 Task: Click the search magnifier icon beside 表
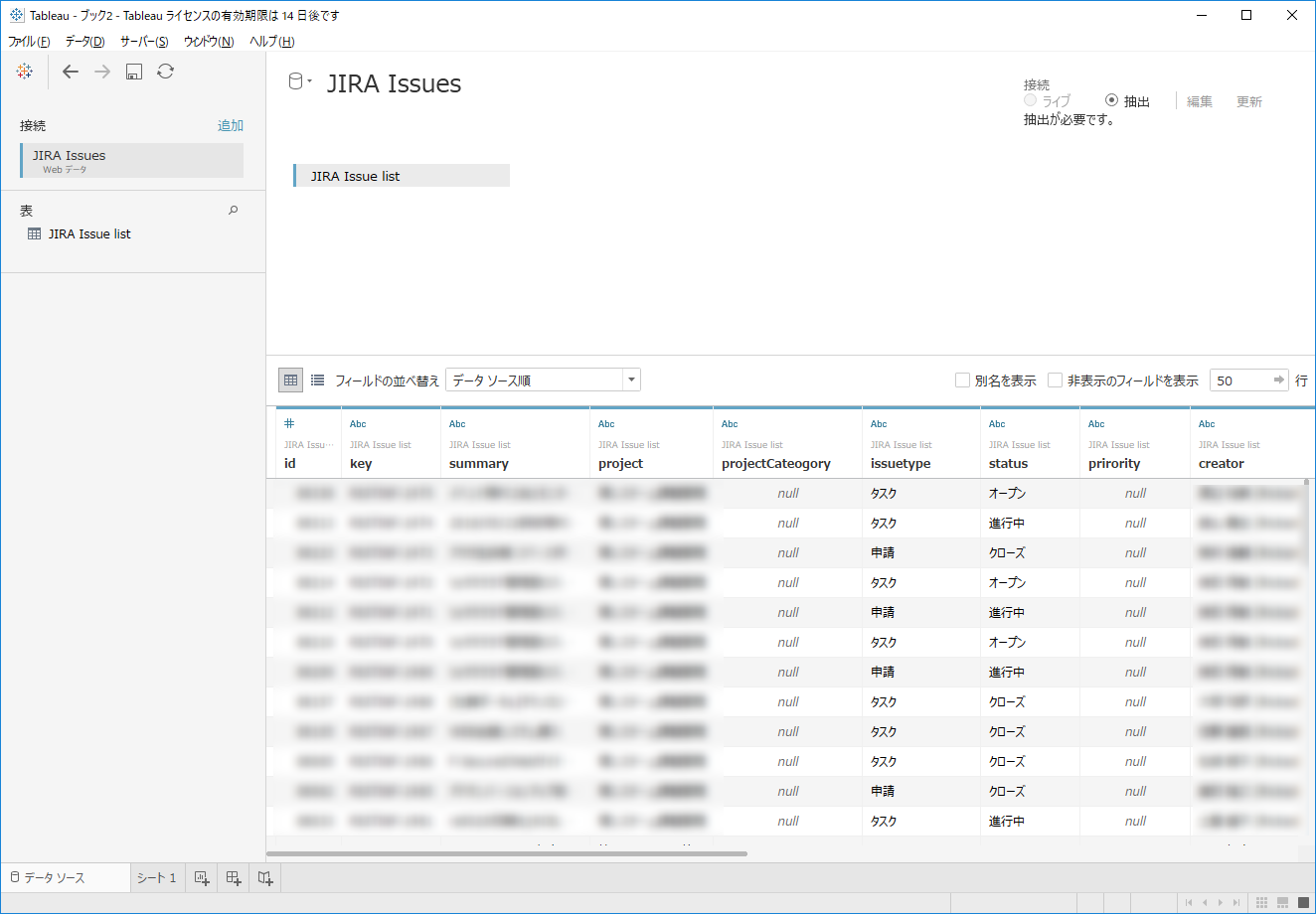tap(234, 210)
